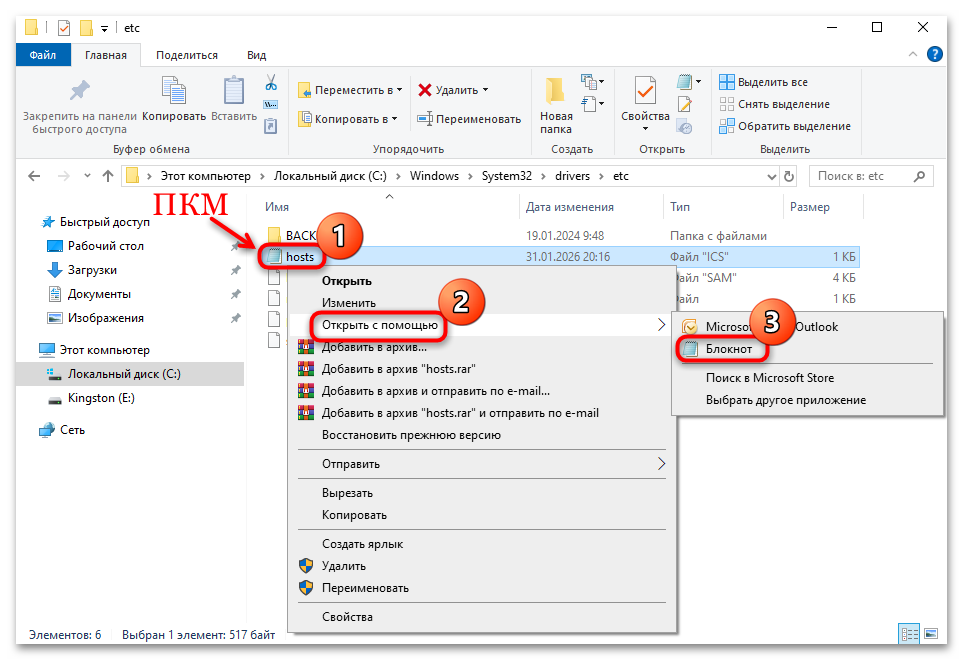This screenshot has height=660, width=963.
Task: Click the search magnifier icon
Action: point(919,176)
